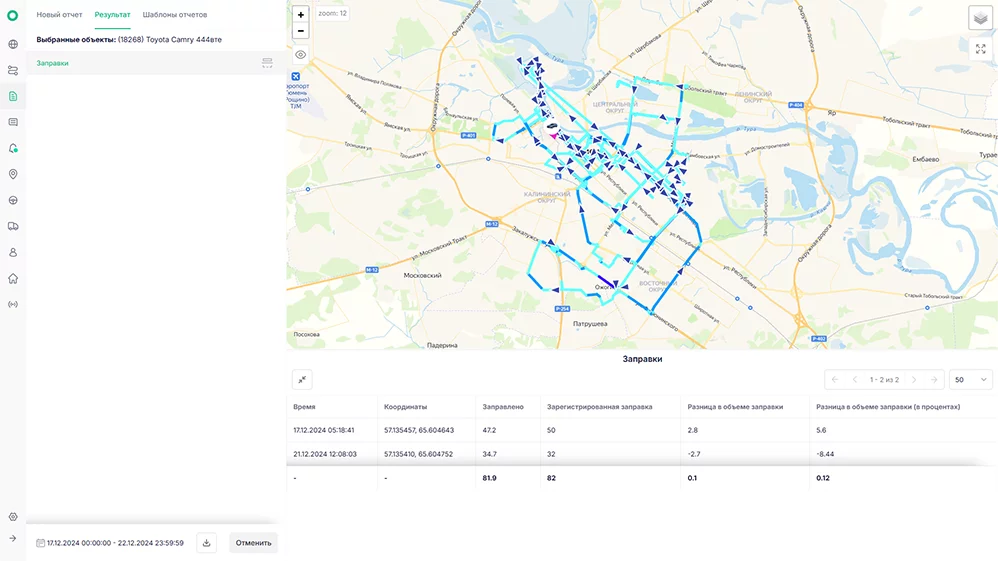Image resolution: width=998 pixels, height=561 pixels.
Task: Click the page indicator 1 - 2 из 2
Action: pos(885,380)
